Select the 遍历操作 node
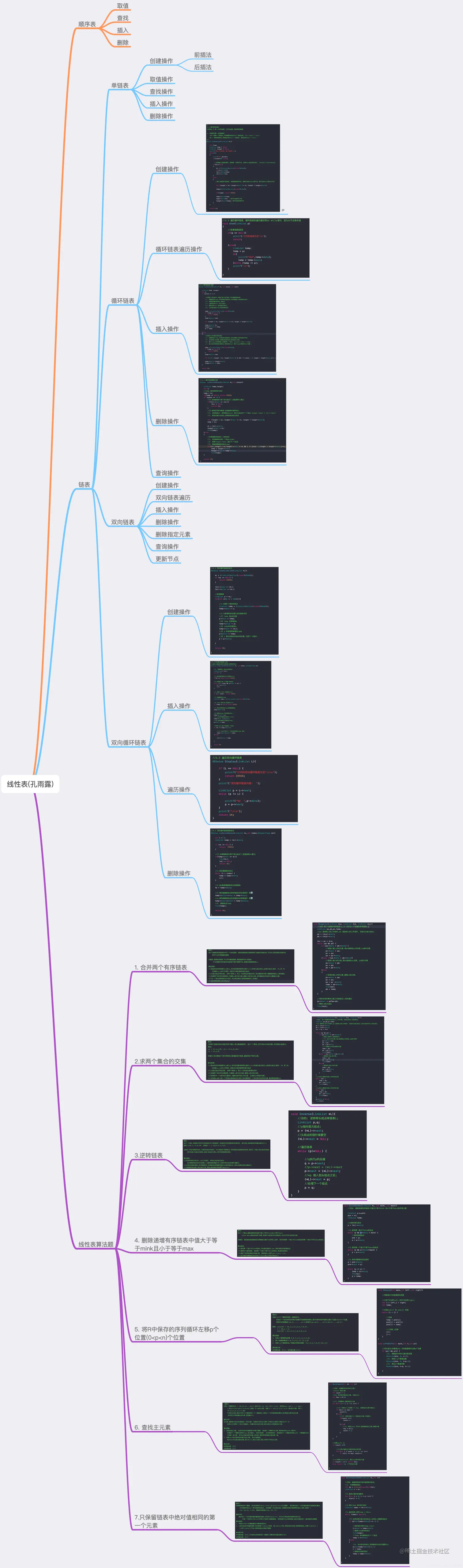This screenshot has width=463, height=1568. (x=179, y=789)
